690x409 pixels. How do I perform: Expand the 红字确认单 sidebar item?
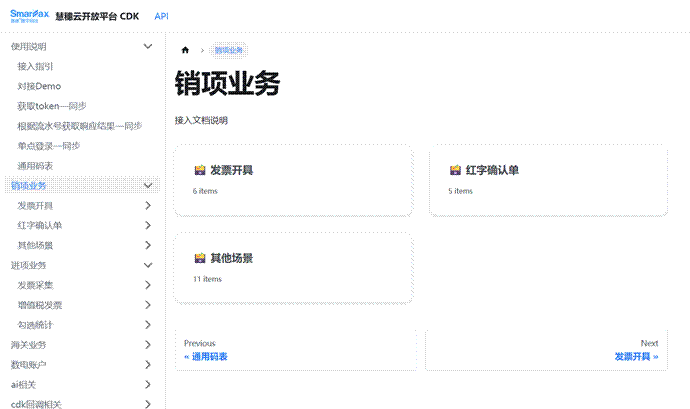[148, 225]
